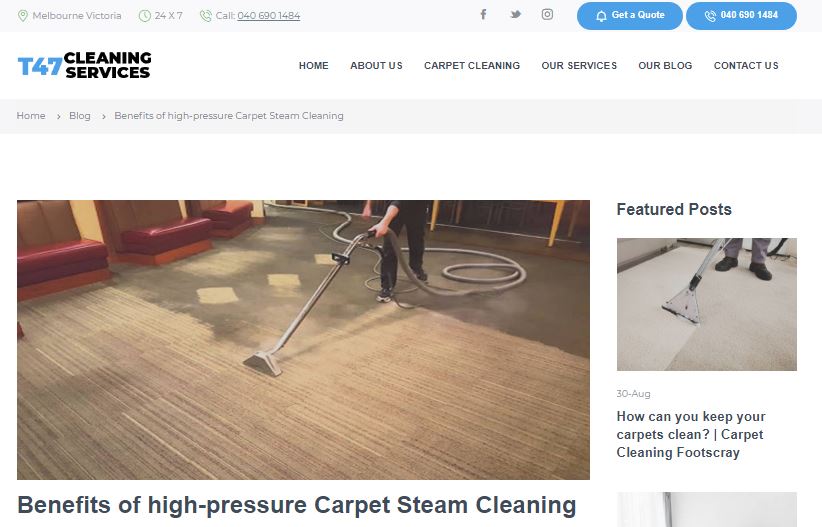The image size is (822, 527).
Task: Click the phone icon beside Call
Action: [206, 16]
